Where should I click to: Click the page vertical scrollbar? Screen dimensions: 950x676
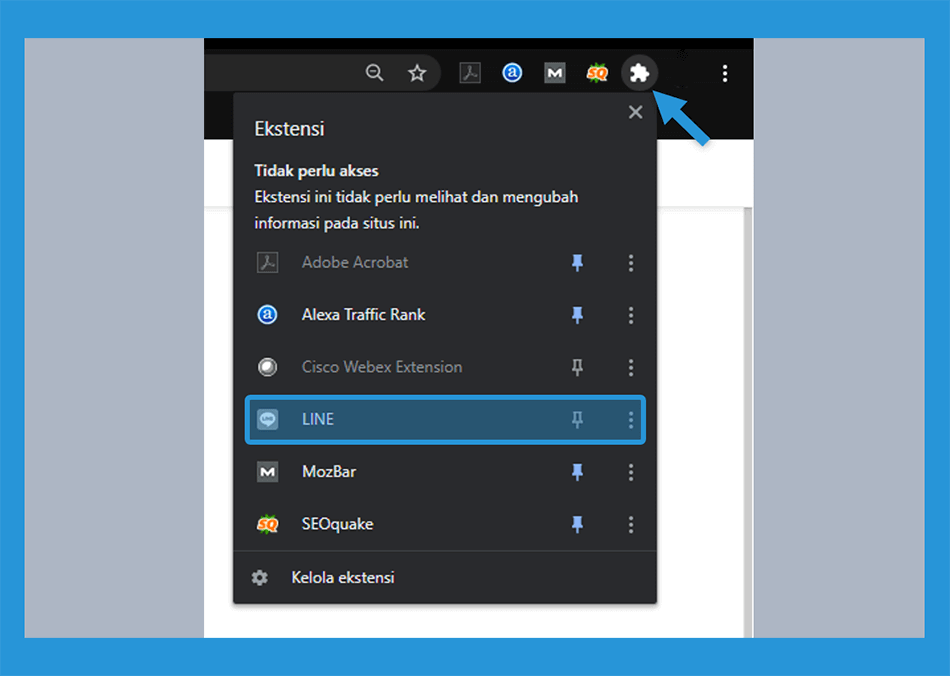[x=748, y=422]
